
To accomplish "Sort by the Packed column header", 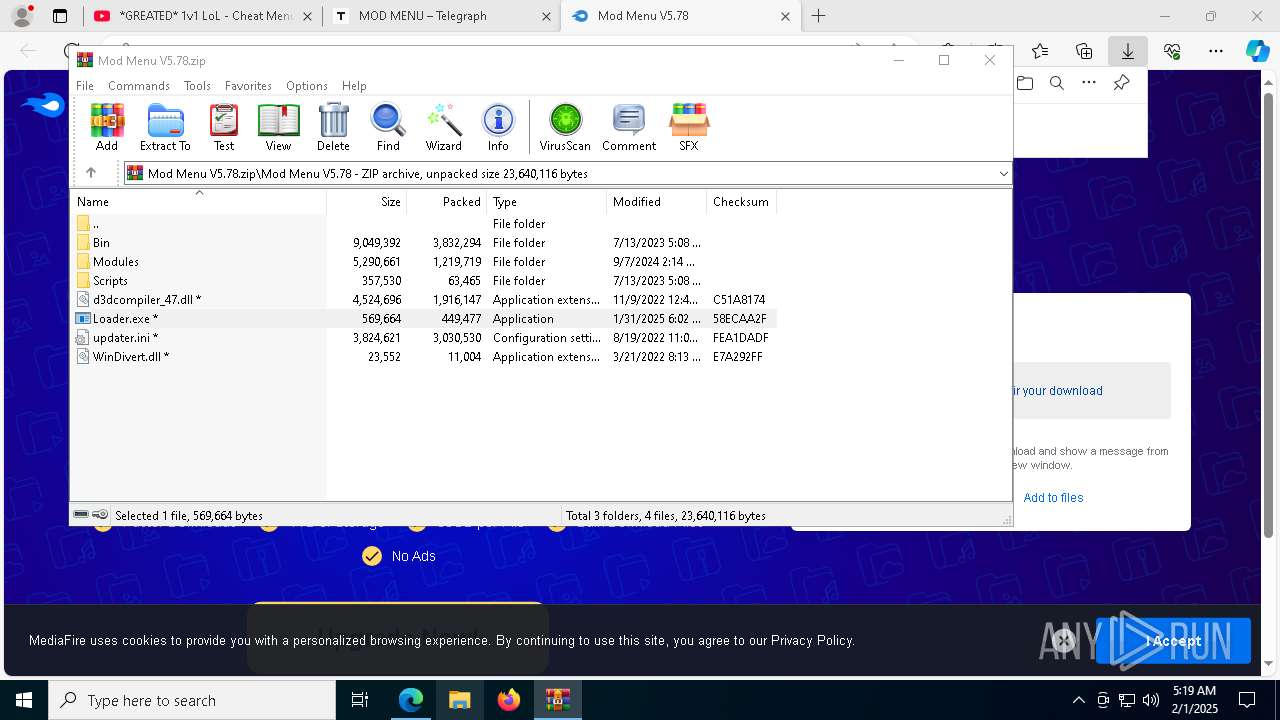I will 447,201.
